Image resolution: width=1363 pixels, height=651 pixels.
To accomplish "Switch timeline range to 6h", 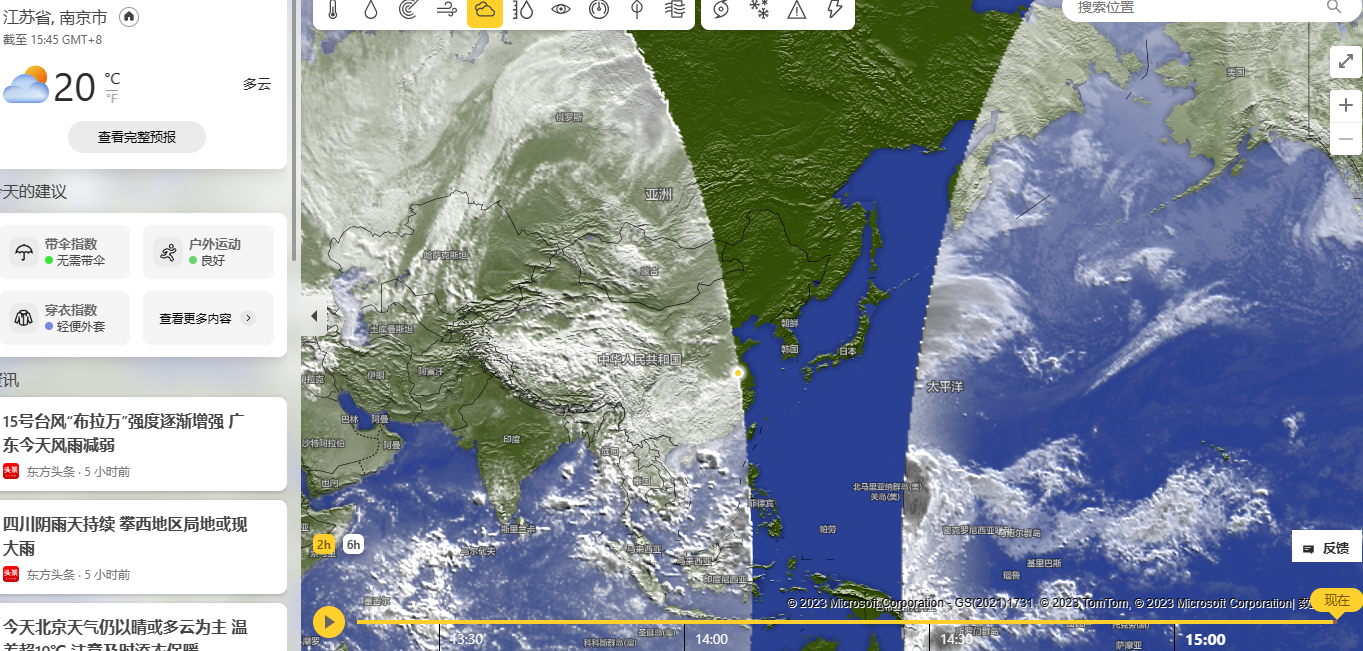I will [x=353, y=545].
